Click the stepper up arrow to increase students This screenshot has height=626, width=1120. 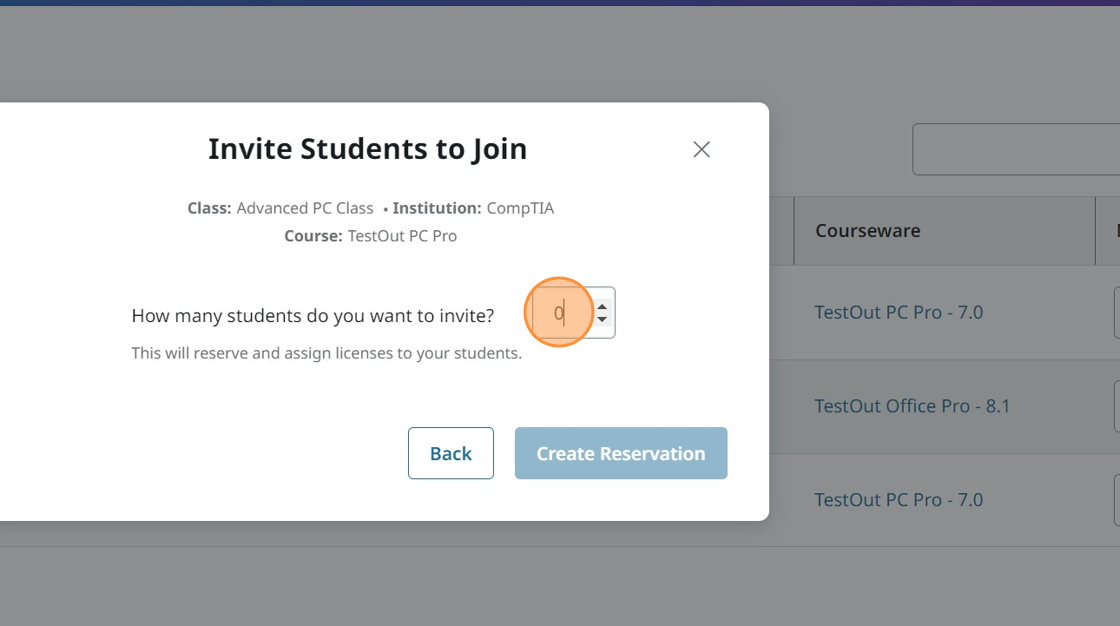[602, 304]
